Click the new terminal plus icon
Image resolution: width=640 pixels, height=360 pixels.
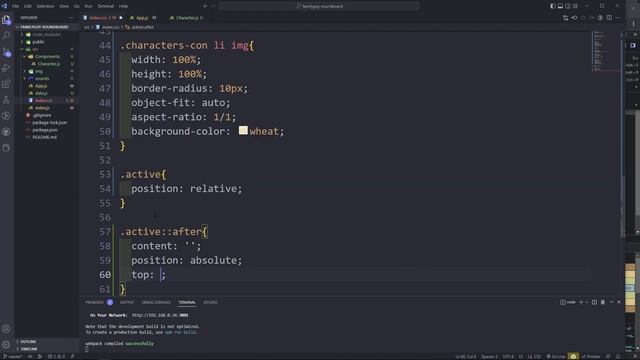pos(581,302)
